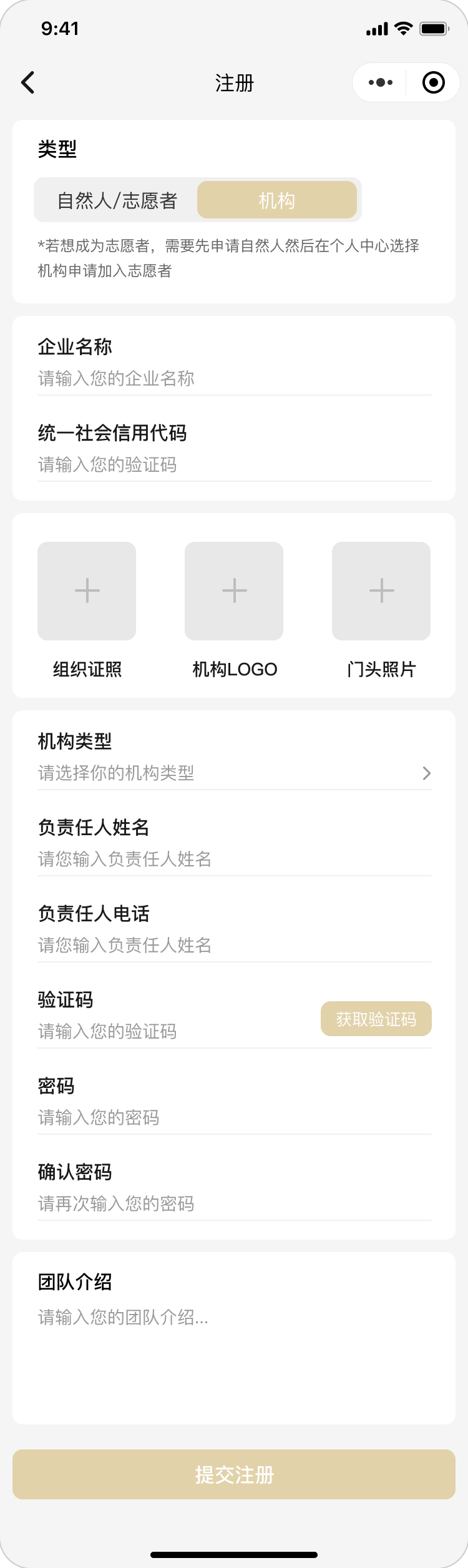Submit registration with 提交注册 button
Image resolution: width=468 pixels, height=1568 pixels.
[234, 1474]
